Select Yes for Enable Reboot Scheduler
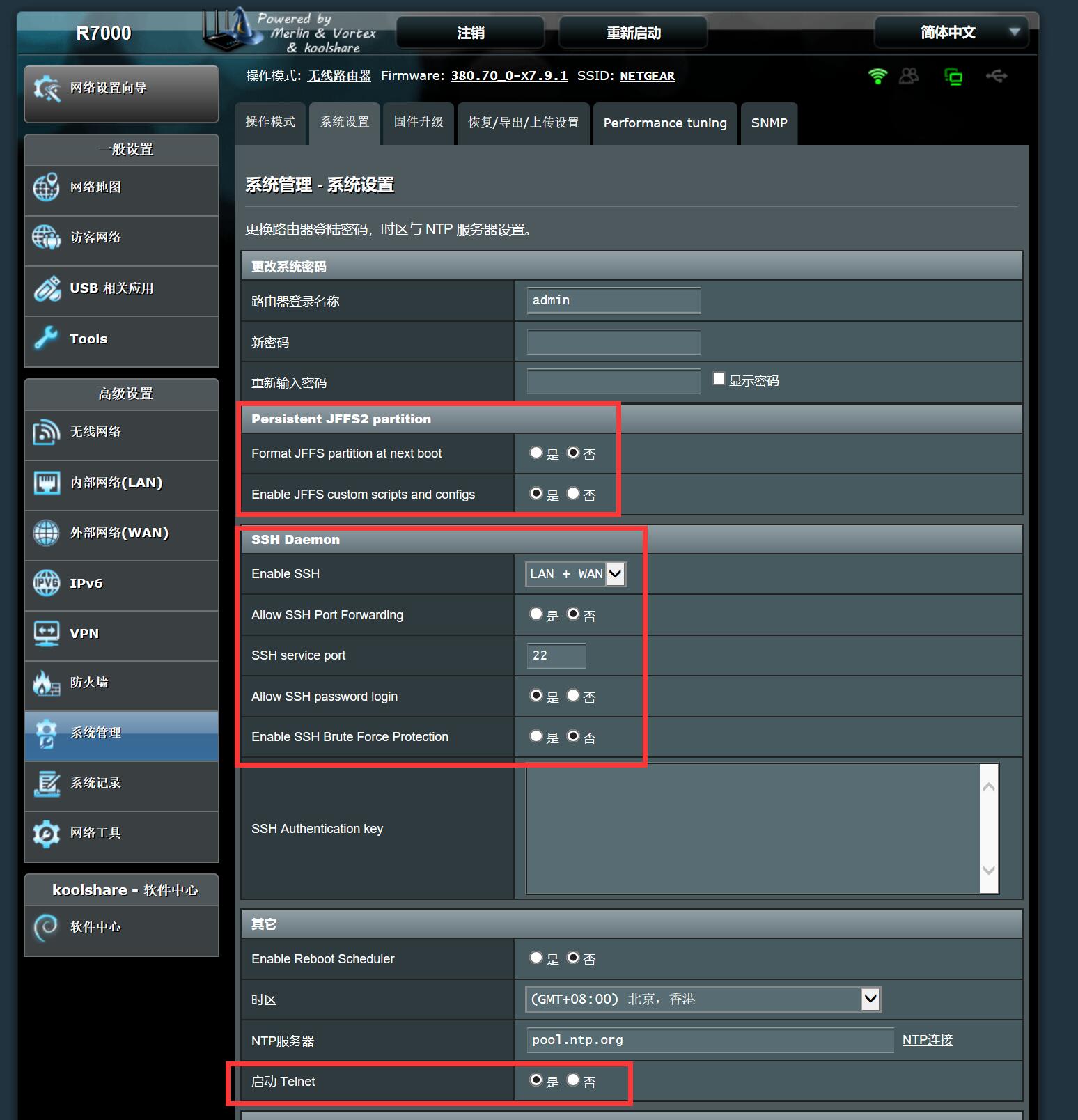The image size is (1078, 1120). pyautogui.click(x=536, y=958)
